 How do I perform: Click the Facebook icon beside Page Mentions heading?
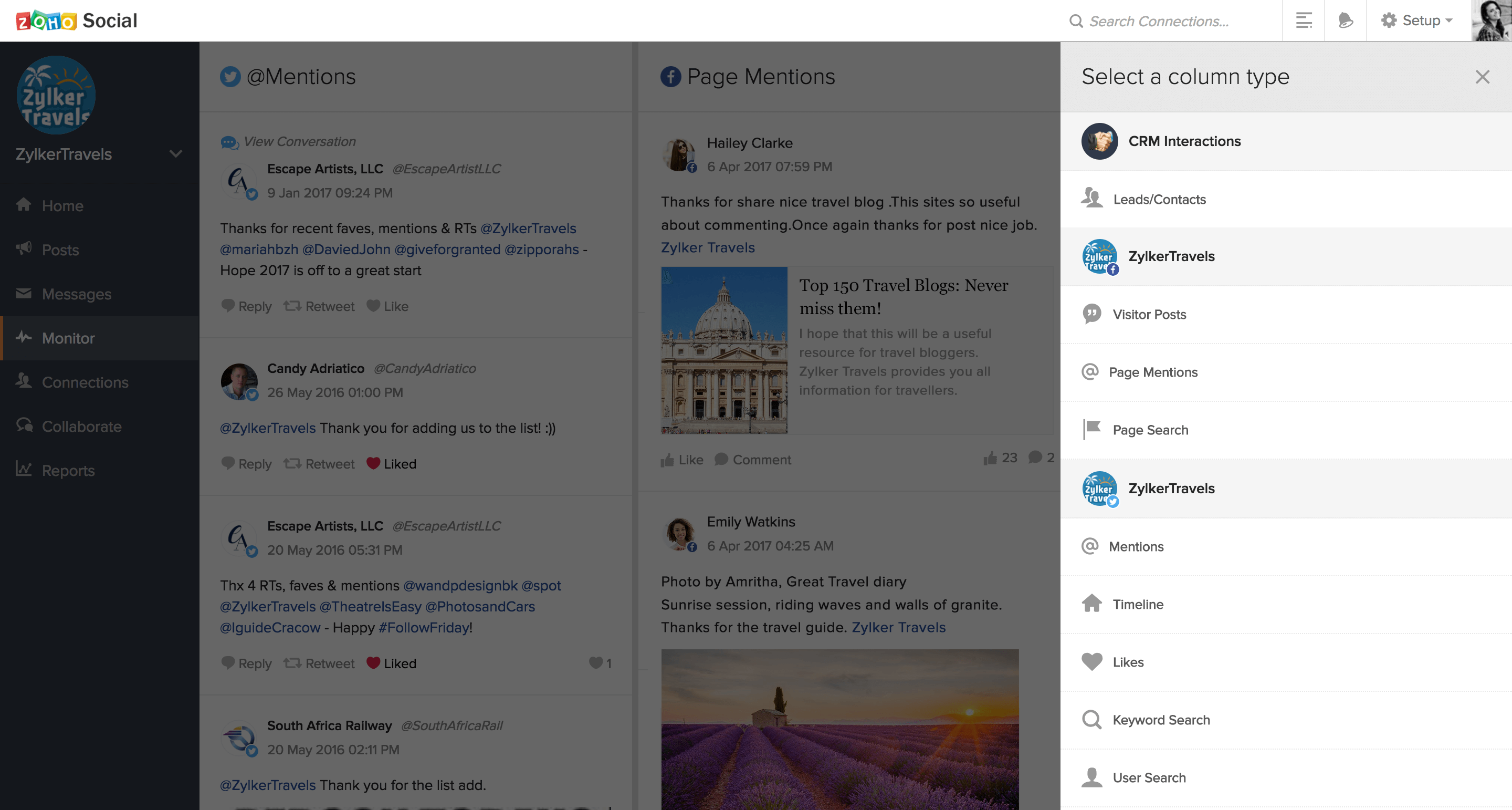(671, 77)
